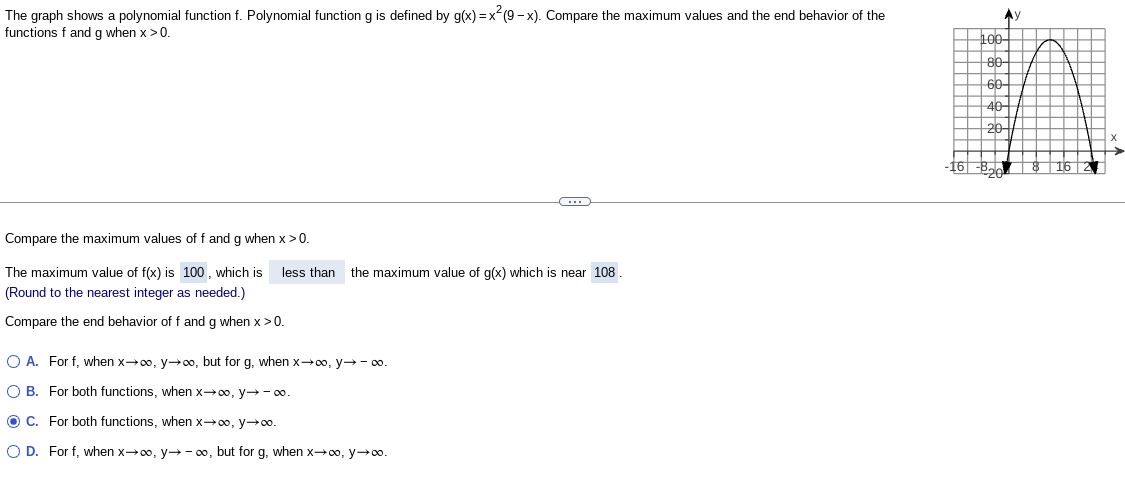Click the peak of the parabola curve
Viewport: 1125px width, 481px height.
pos(1050,39)
